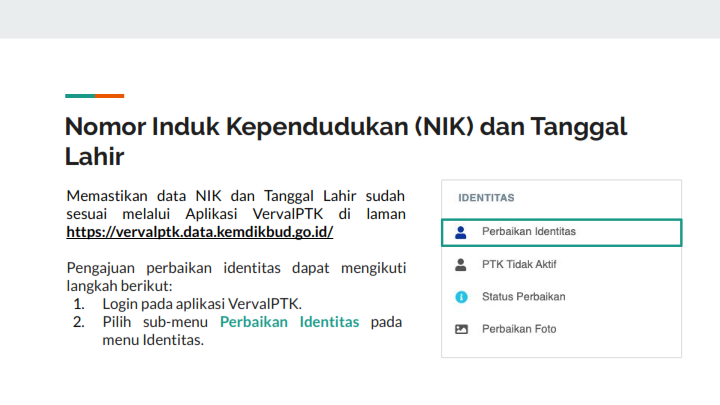Select the Perbaikan Identitas menu item
Screen dimensions: 720x405
(x=562, y=232)
